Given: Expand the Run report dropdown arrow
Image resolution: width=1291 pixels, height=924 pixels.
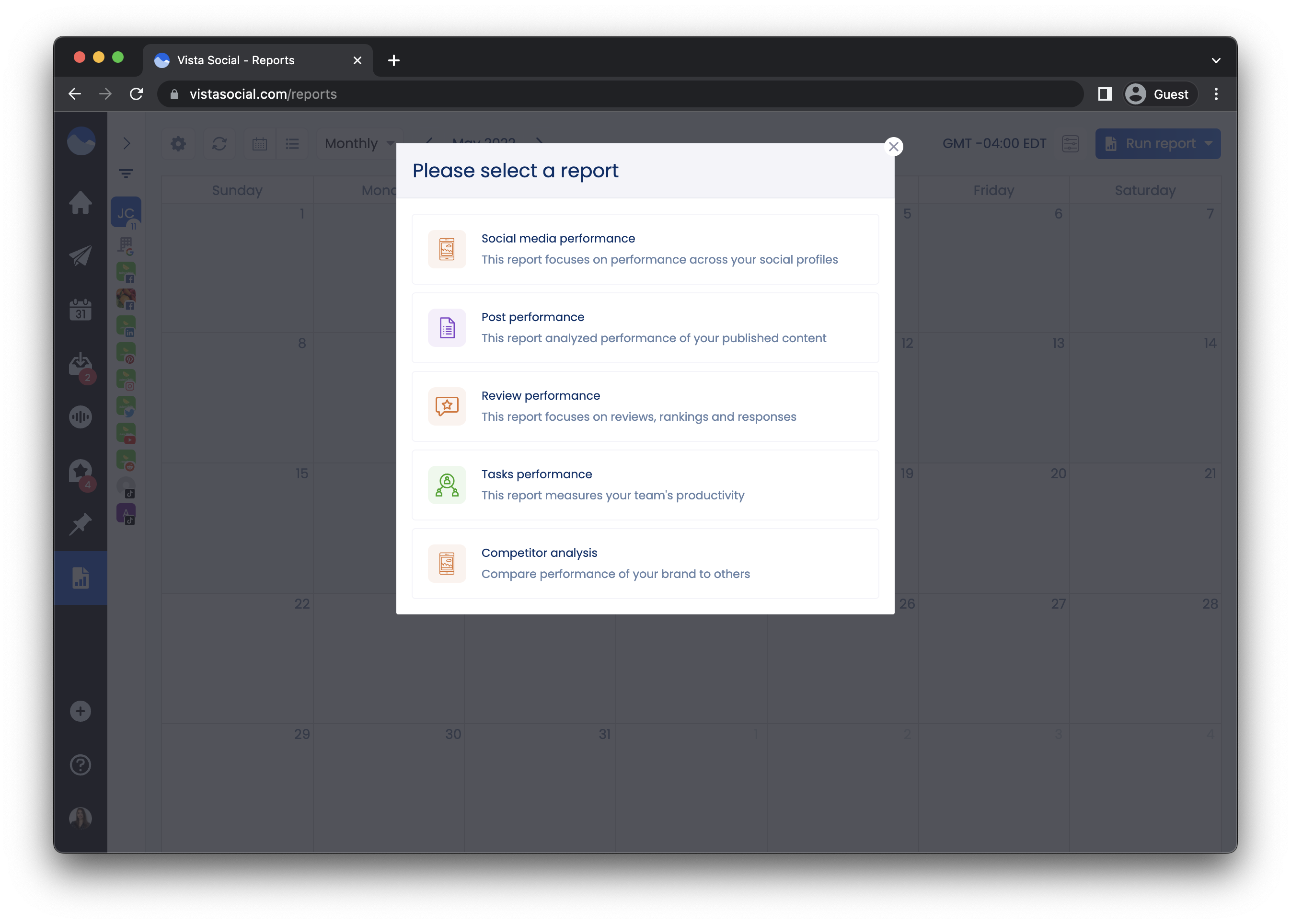Looking at the screenshot, I should point(1209,143).
